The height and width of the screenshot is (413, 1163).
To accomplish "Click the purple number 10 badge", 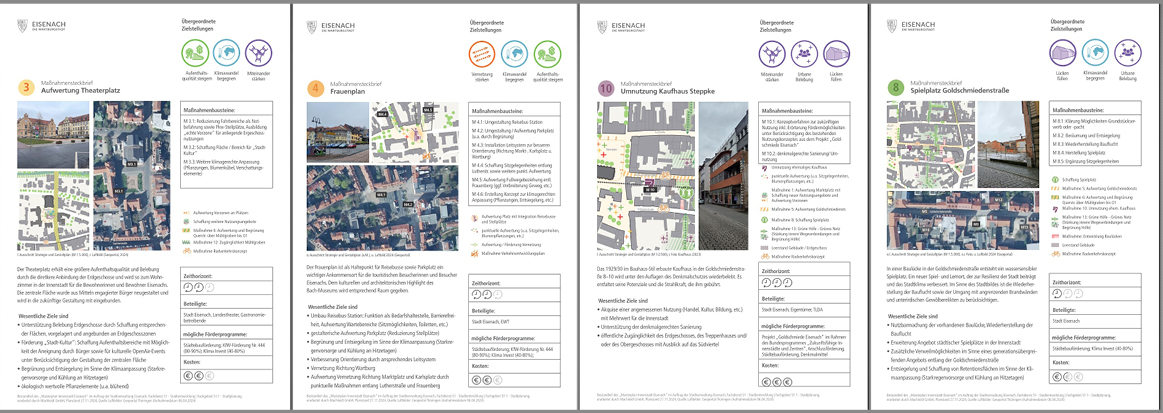I will click(606, 88).
